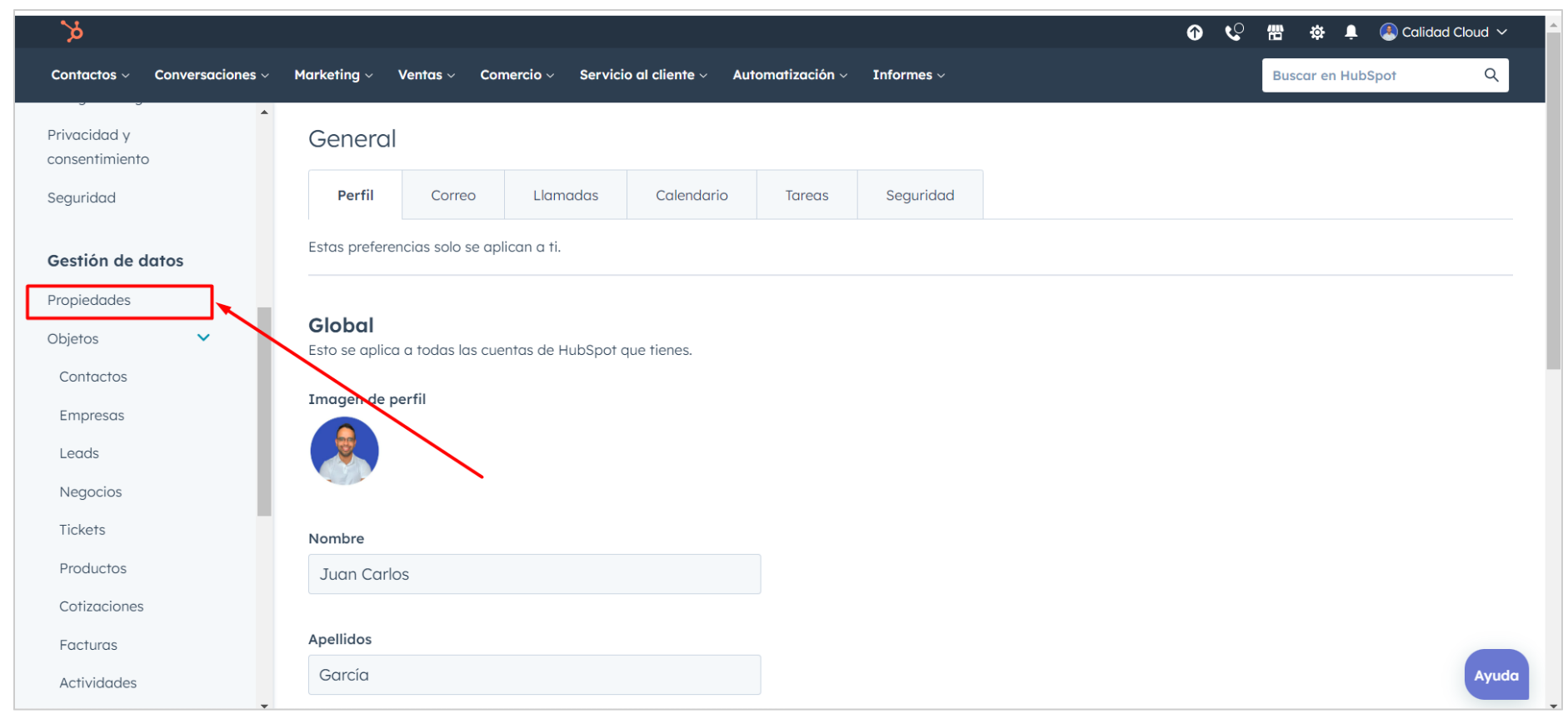Open the calling phone icon
Screen dimensions: 1568x719
1233,32
